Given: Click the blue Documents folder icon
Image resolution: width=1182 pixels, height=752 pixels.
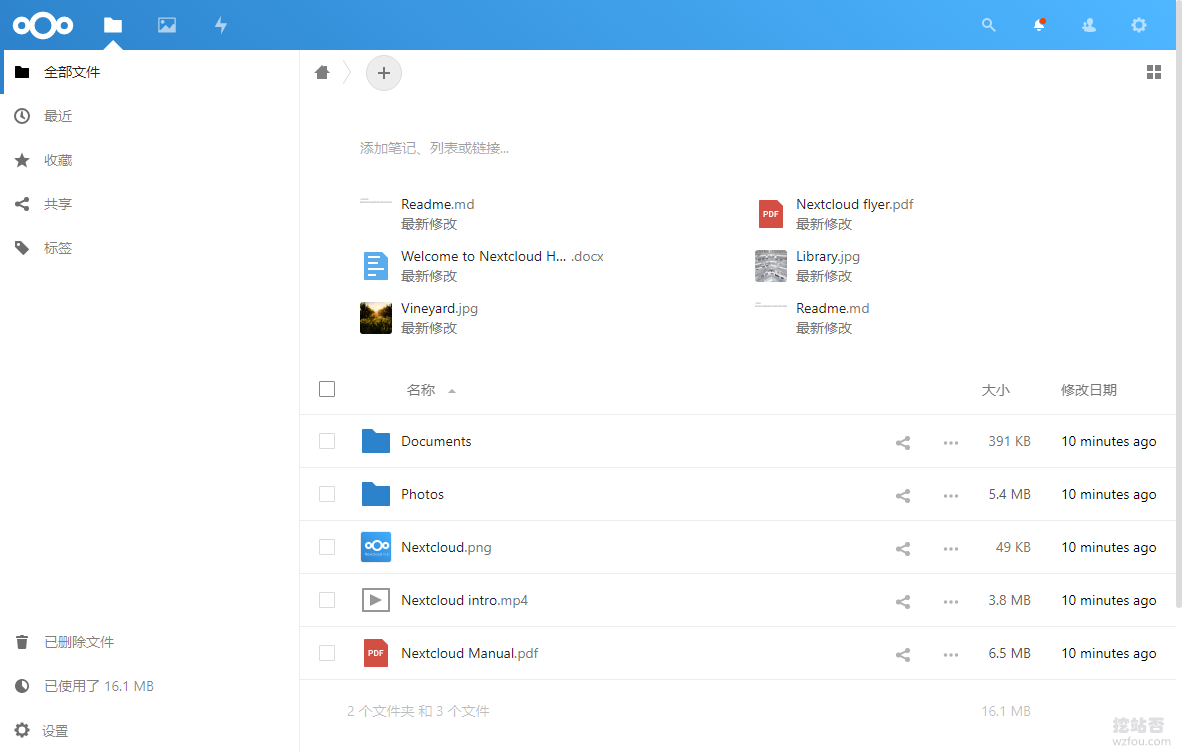Looking at the screenshot, I should coord(375,441).
